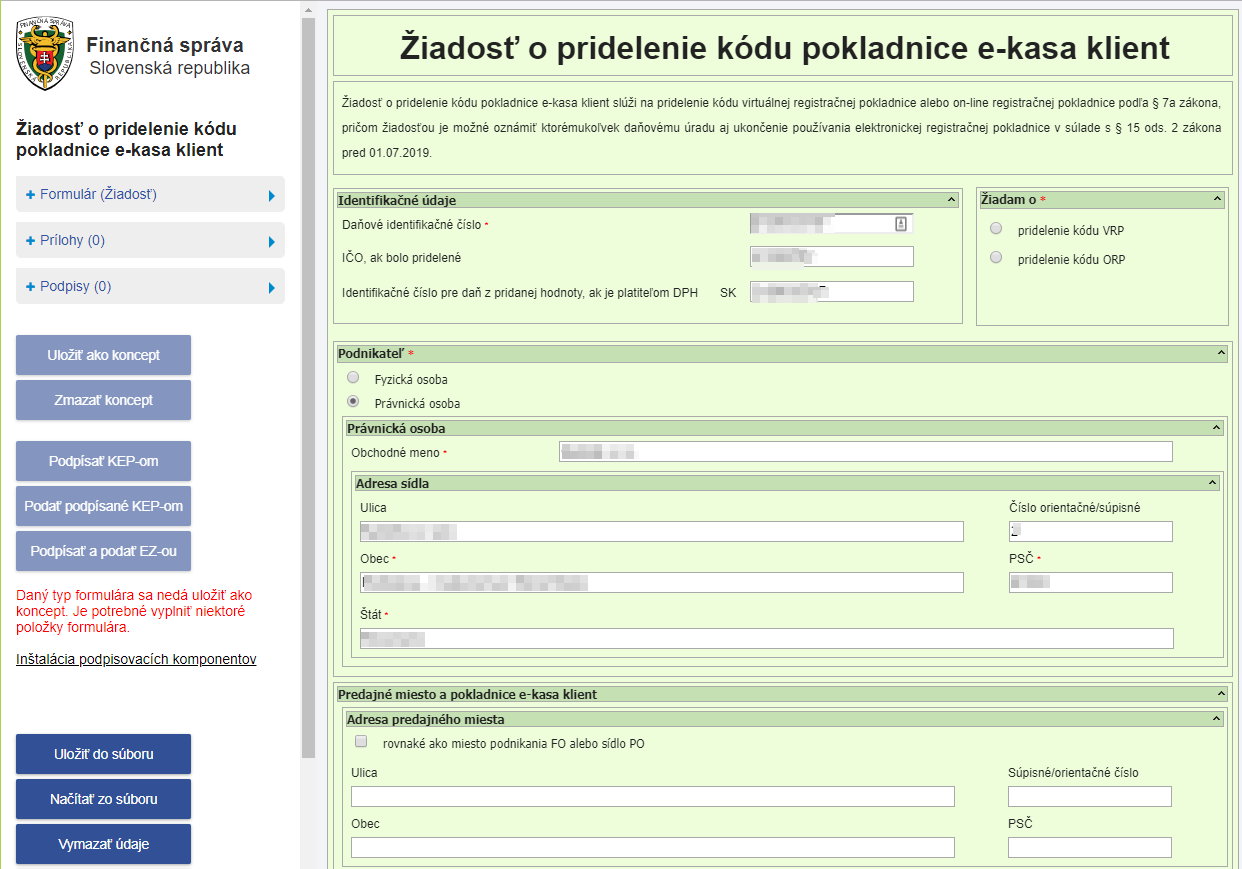Collapse the Predajné miesto a pokladnice section

(x=1221, y=693)
